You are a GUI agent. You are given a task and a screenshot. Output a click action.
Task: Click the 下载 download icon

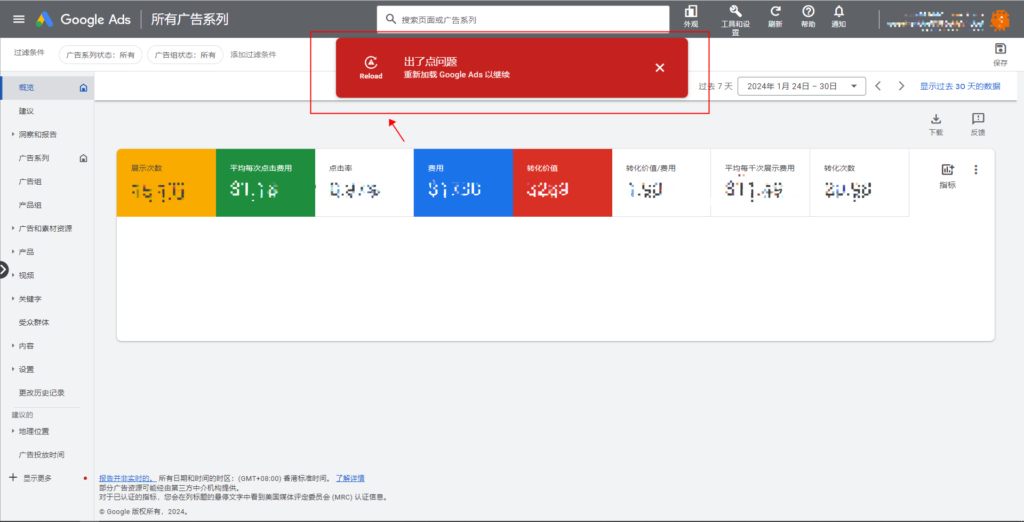pyautogui.click(x=936, y=119)
